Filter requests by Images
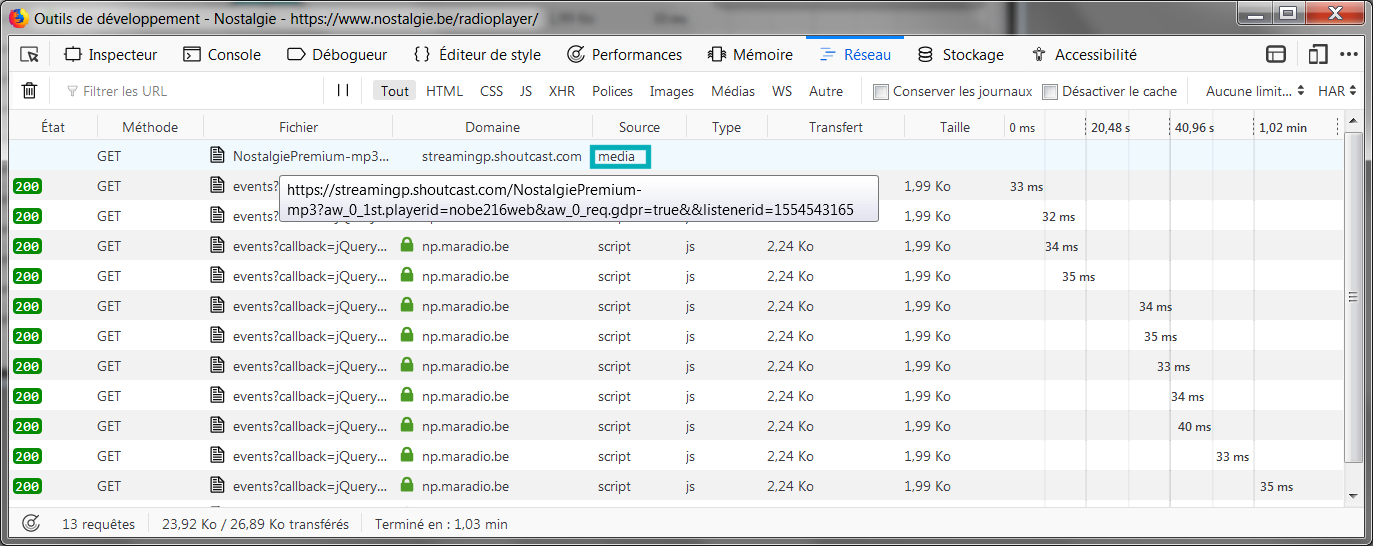The height and width of the screenshot is (546, 1373). tap(672, 91)
